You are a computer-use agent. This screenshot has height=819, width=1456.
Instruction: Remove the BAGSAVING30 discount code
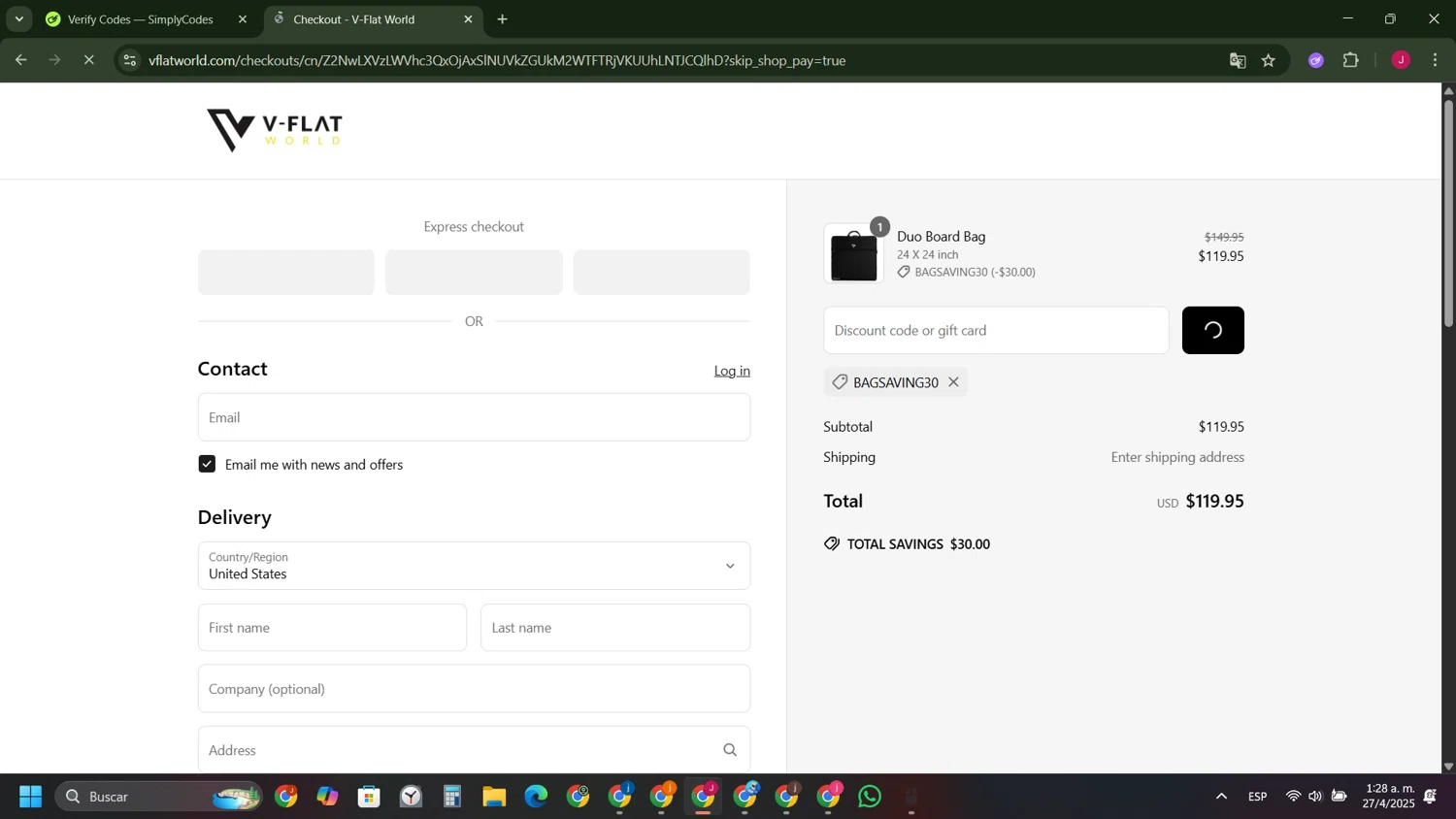(x=954, y=382)
